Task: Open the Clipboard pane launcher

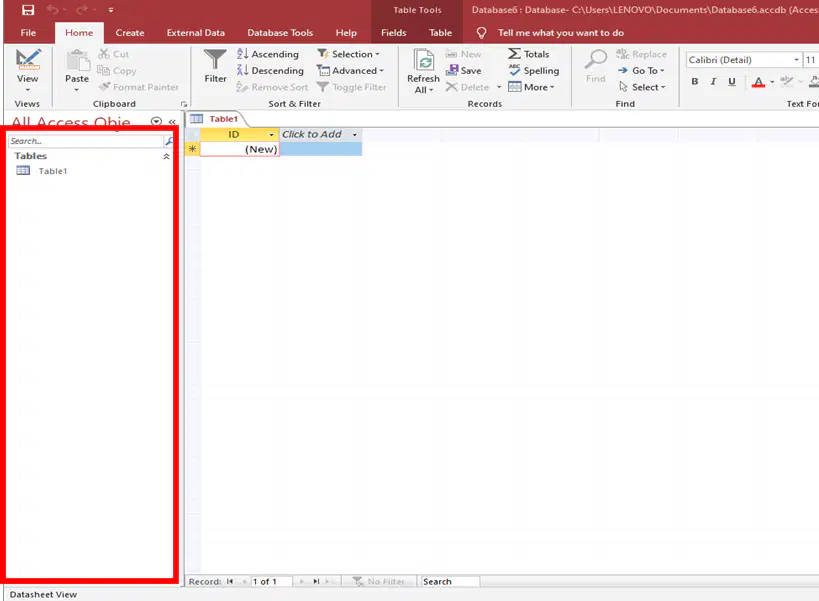Action: coord(184,104)
